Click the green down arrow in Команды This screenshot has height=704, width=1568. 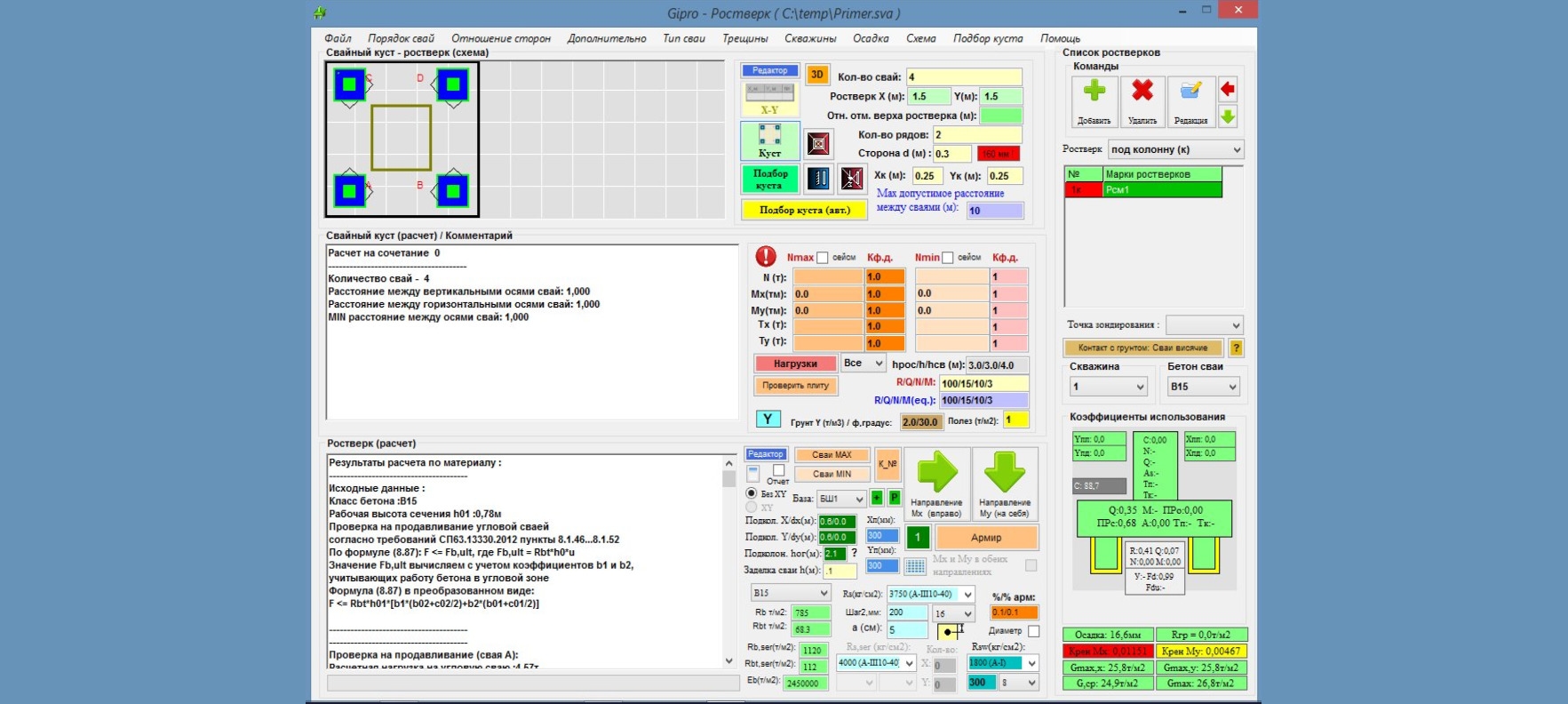click(1228, 116)
